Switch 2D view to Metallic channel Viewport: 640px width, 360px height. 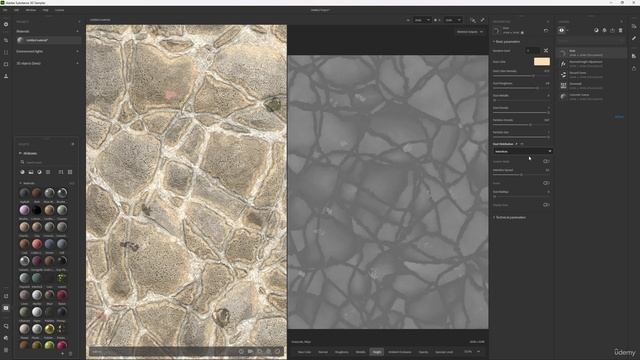tap(360, 352)
